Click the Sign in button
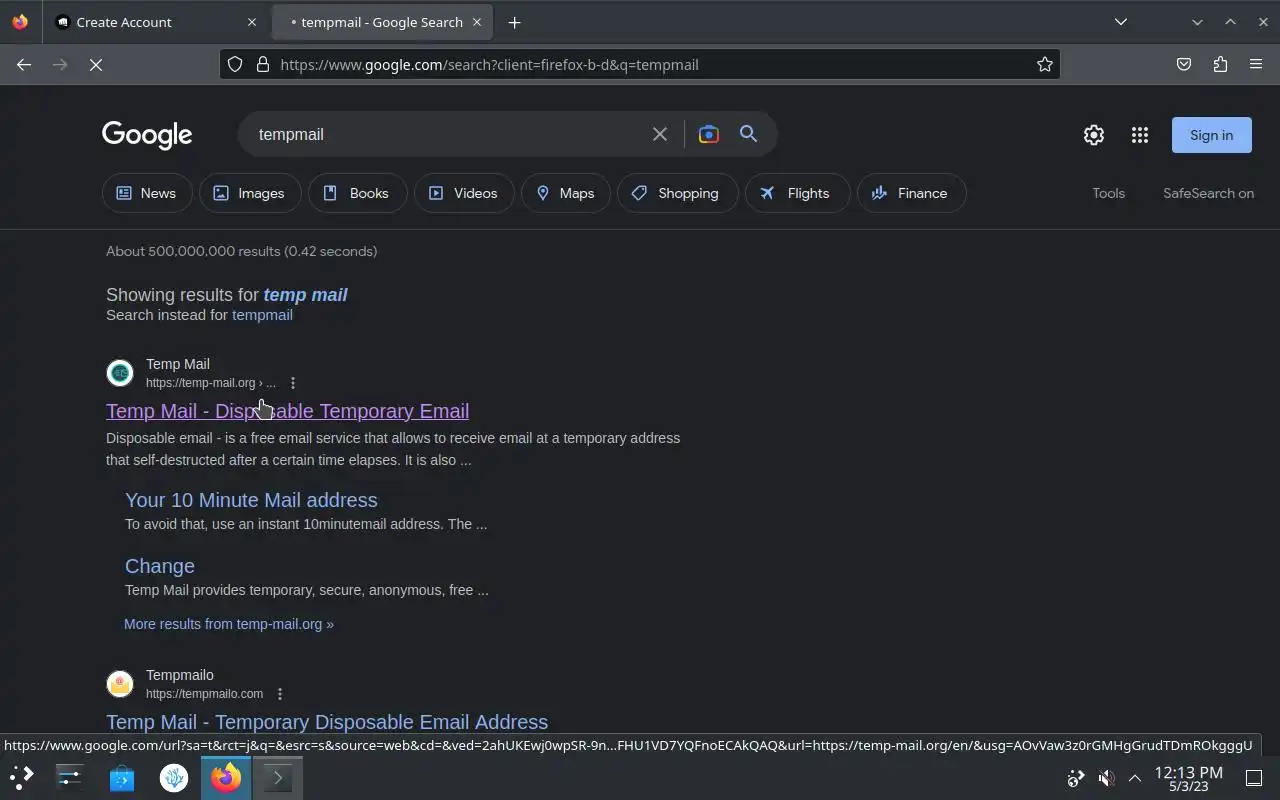Viewport: 1280px width, 800px height. tap(1211, 135)
